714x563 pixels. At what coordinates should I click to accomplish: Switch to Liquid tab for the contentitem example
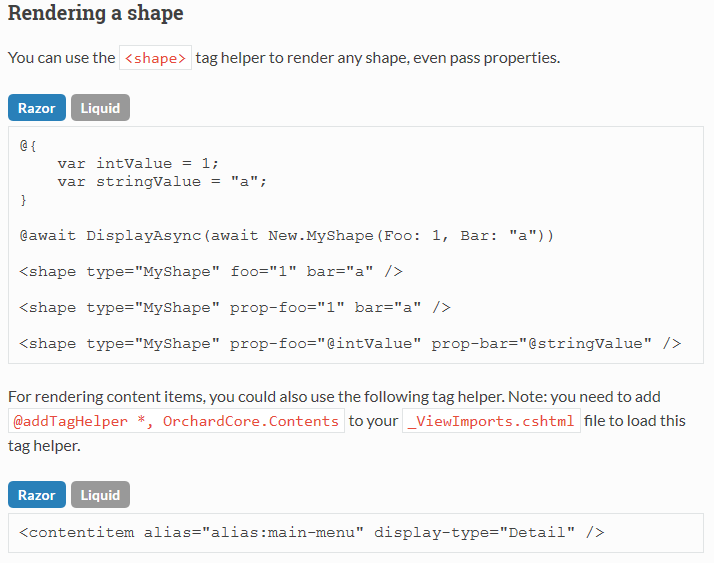coord(100,495)
